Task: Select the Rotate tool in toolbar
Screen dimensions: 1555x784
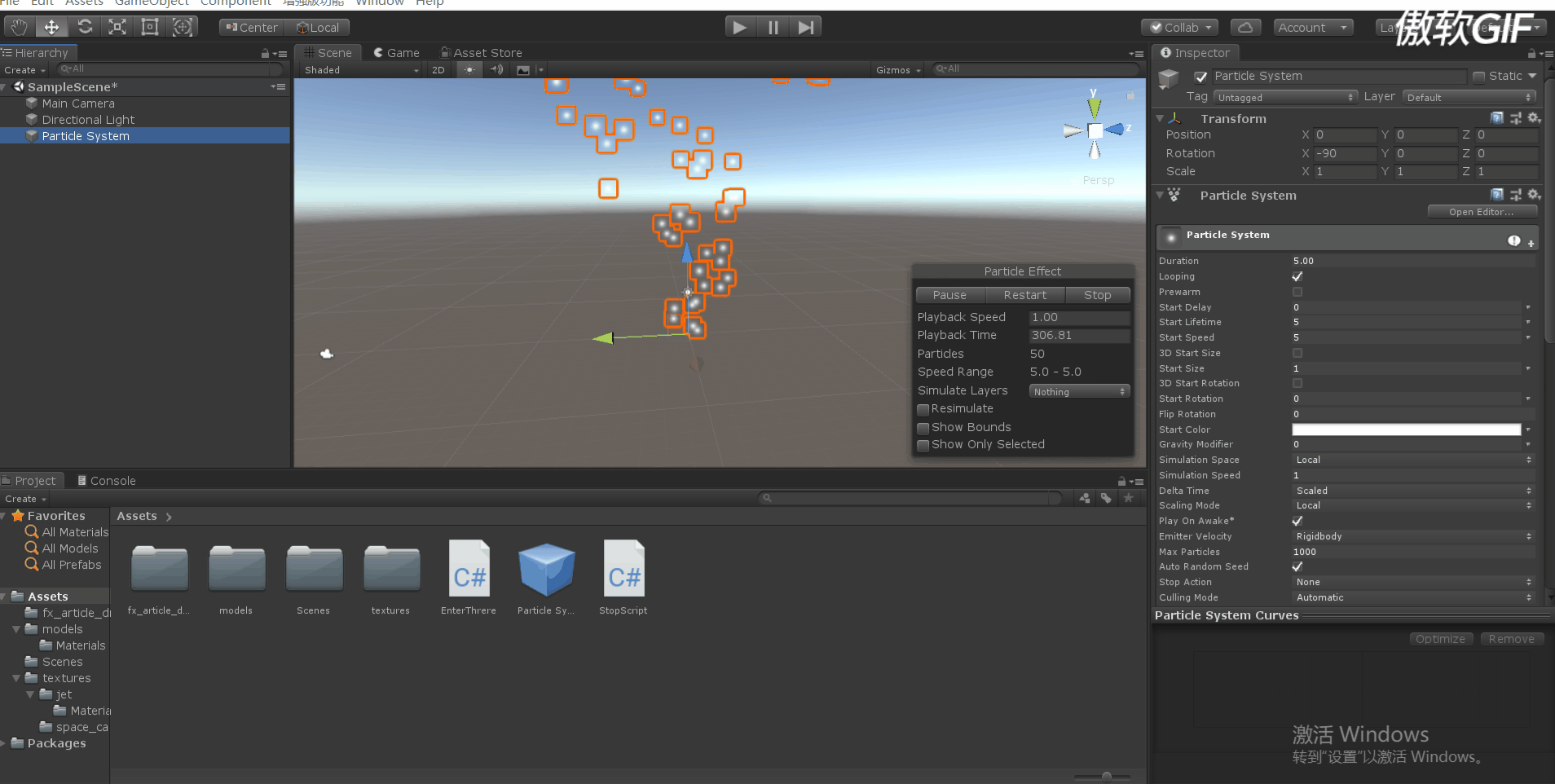Action: point(85,27)
